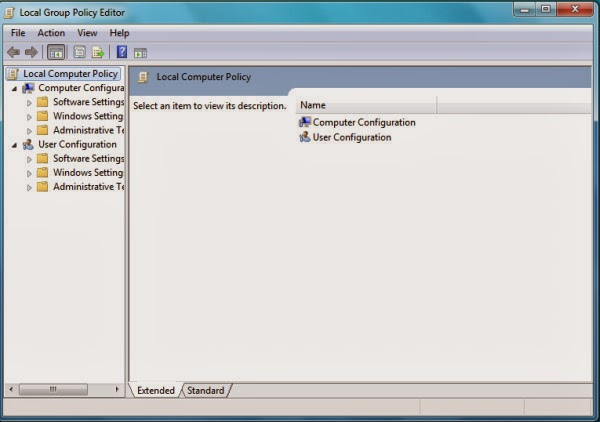The height and width of the screenshot is (422, 600).
Task: Select the Administrative Templates label under User Configuration
Action: (89, 187)
